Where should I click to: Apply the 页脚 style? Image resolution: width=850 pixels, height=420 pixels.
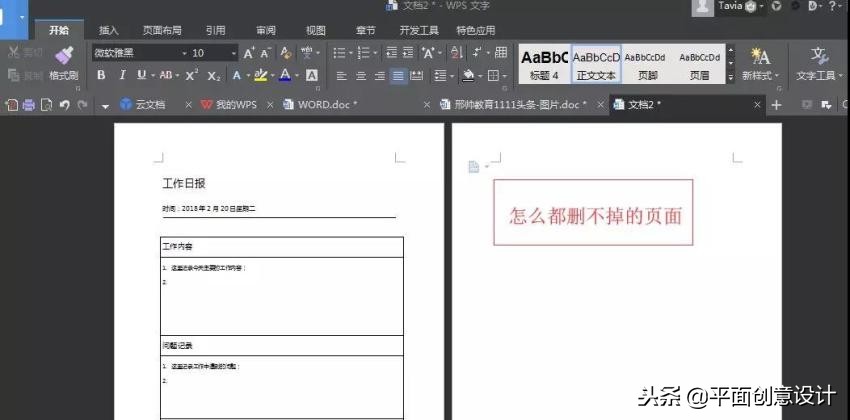coord(645,64)
